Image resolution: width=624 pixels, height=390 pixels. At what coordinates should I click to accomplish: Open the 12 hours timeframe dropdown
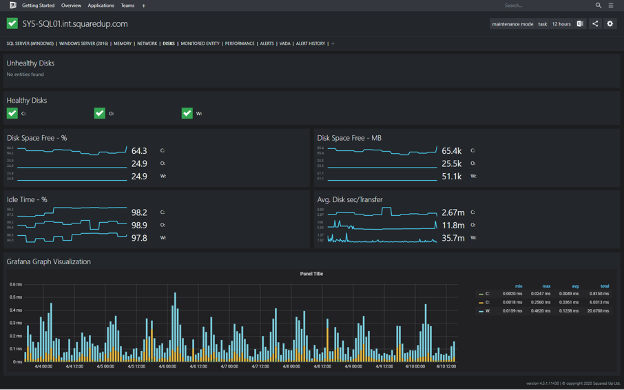pyautogui.click(x=562, y=24)
